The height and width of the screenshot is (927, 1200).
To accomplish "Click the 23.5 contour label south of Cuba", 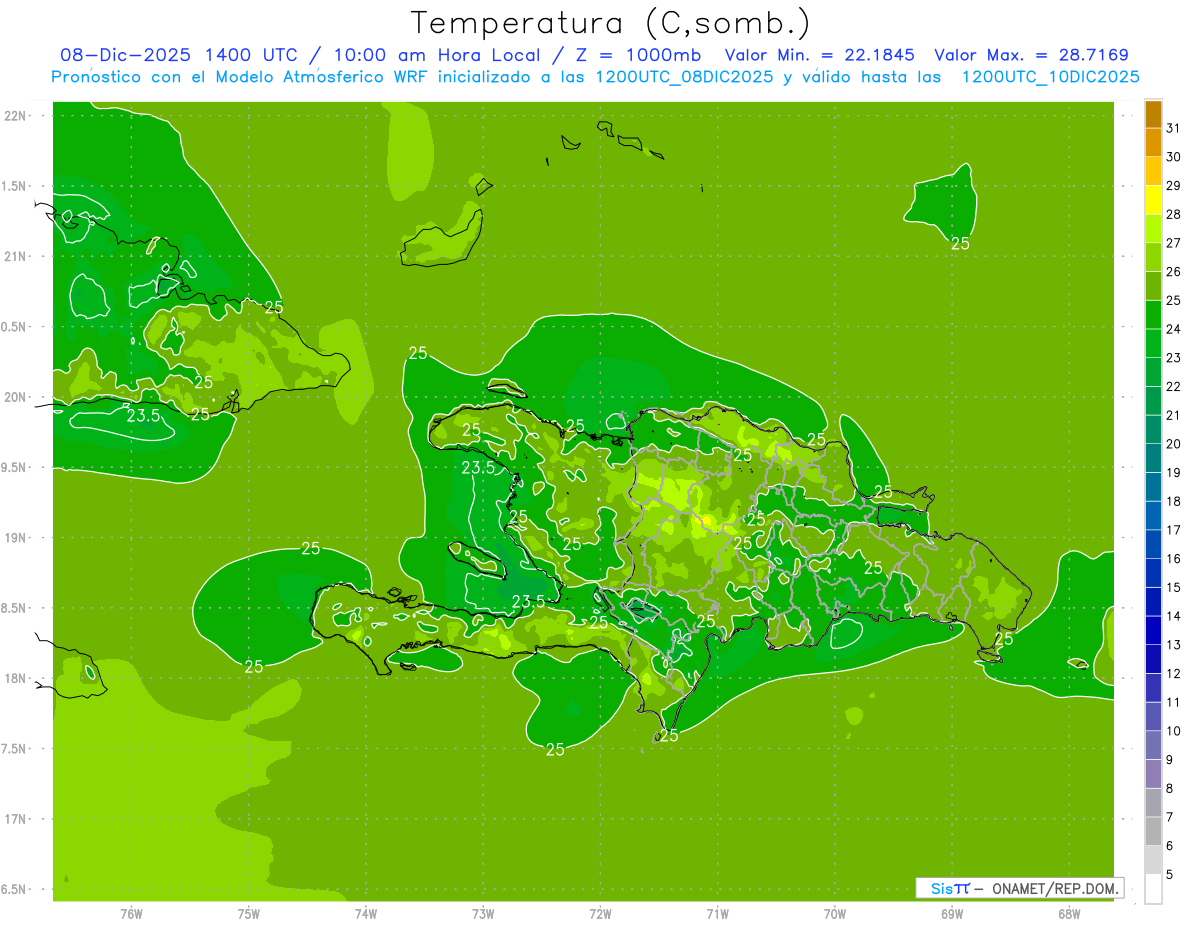I will [x=143, y=416].
